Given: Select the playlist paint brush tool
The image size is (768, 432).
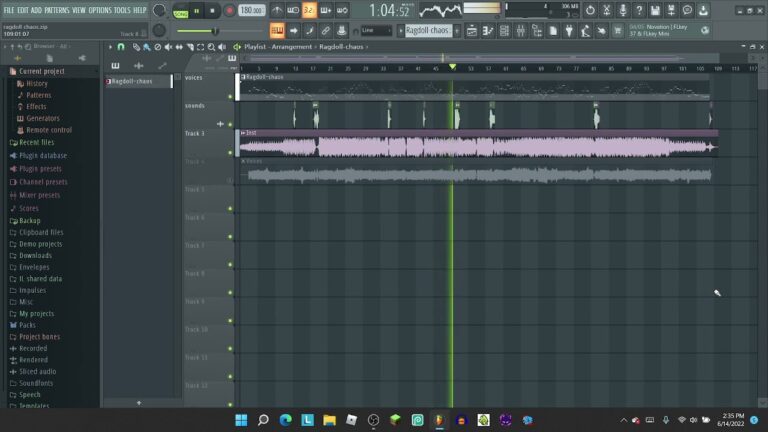Looking at the screenshot, I should click(147, 47).
